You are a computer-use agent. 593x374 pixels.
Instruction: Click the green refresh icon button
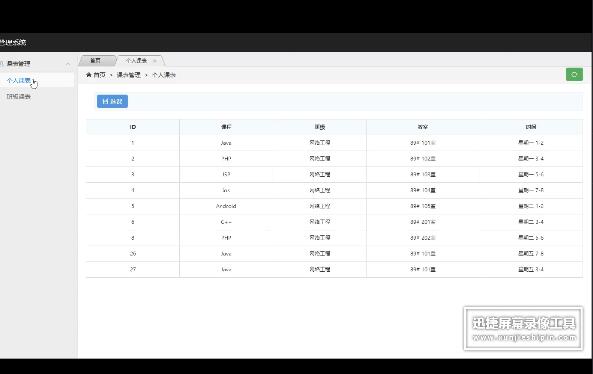574,74
